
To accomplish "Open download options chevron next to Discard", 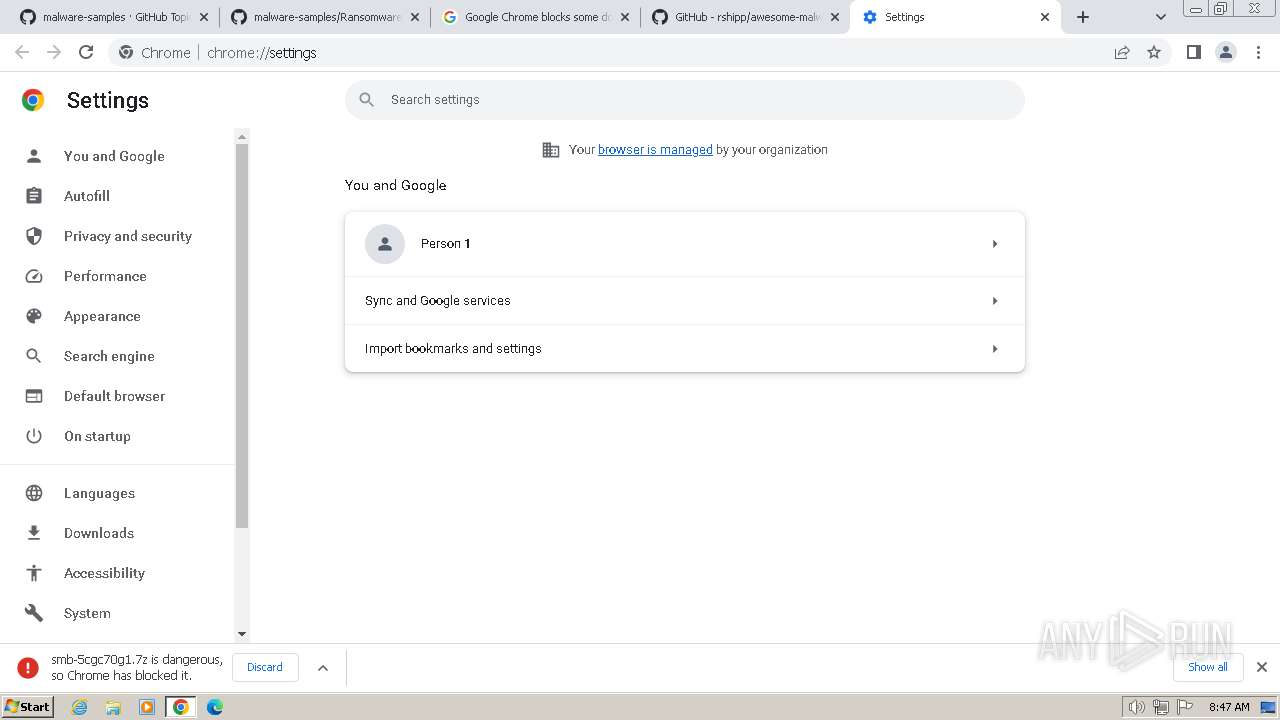I will tap(323, 667).
